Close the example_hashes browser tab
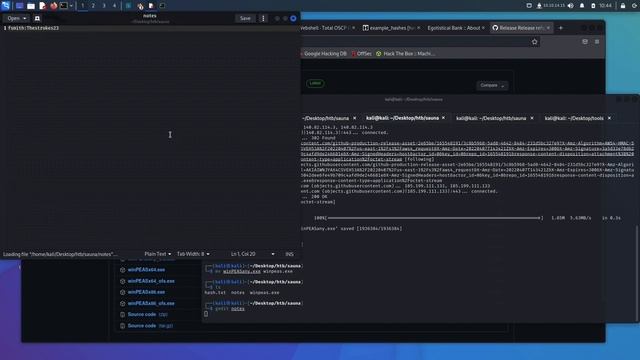 [419, 28]
